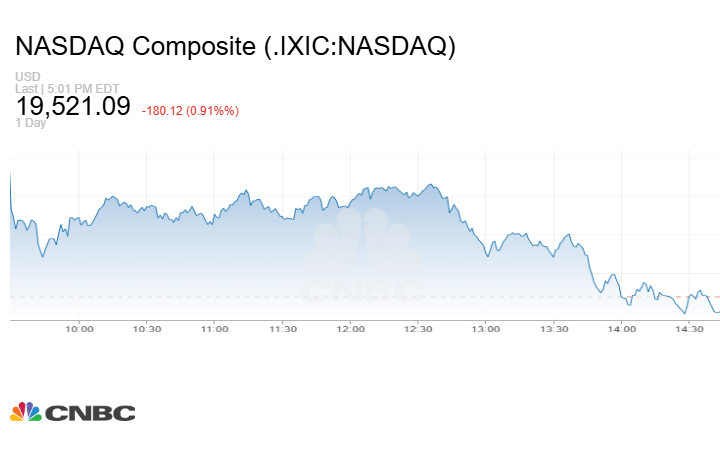Click the CNBC text beside the peacock logo
The width and height of the screenshot is (720, 450).
click(x=90, y=413)
